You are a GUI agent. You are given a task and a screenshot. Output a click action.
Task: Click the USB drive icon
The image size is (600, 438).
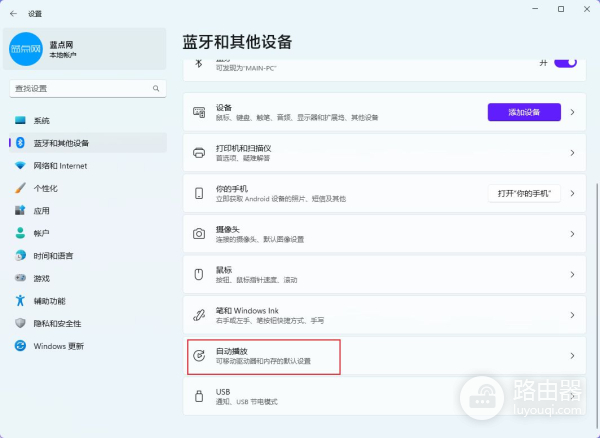point(199,396)
